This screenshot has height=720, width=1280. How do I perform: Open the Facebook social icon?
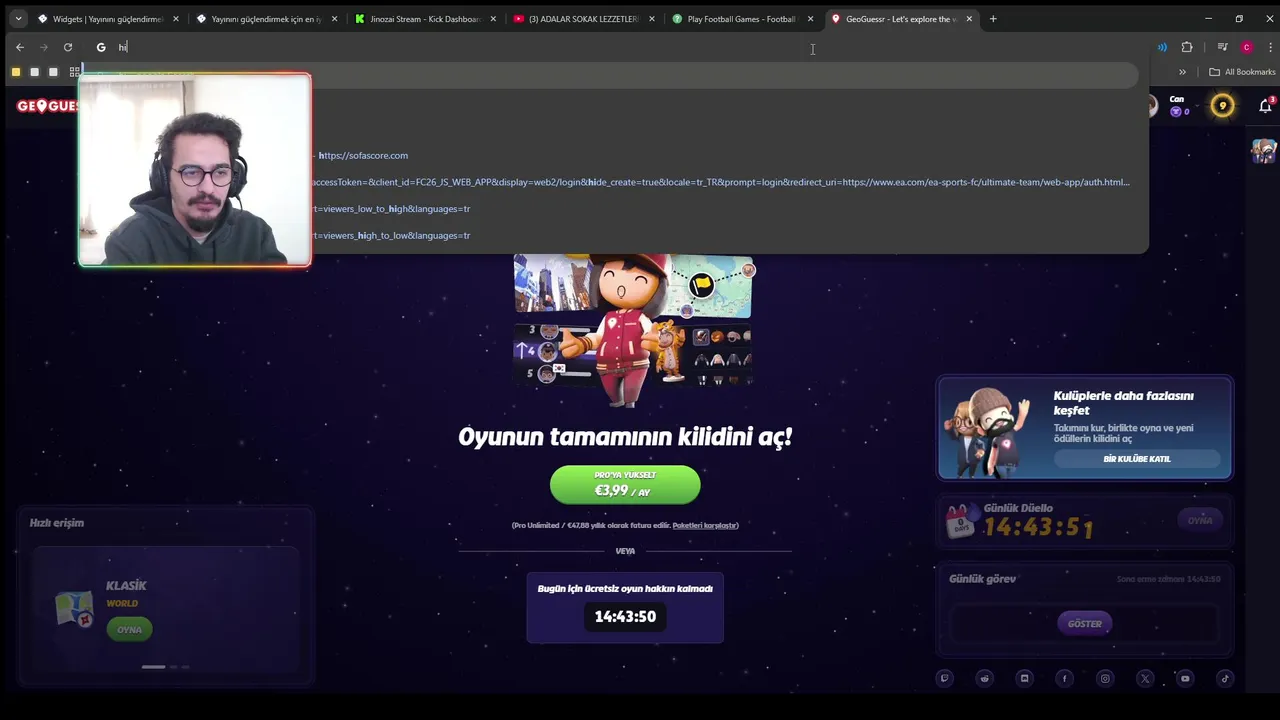[x=1064, y=678]
